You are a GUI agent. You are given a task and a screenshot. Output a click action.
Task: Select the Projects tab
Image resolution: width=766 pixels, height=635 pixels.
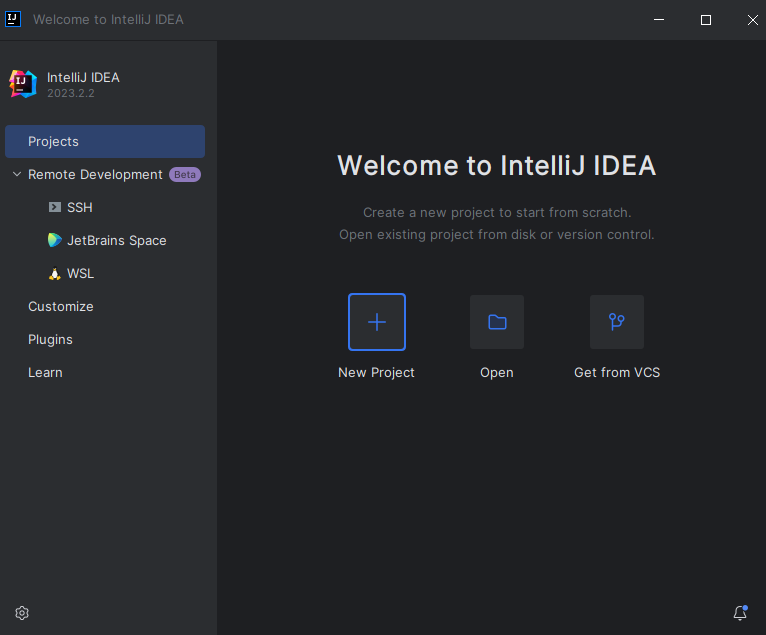point(105,141)
